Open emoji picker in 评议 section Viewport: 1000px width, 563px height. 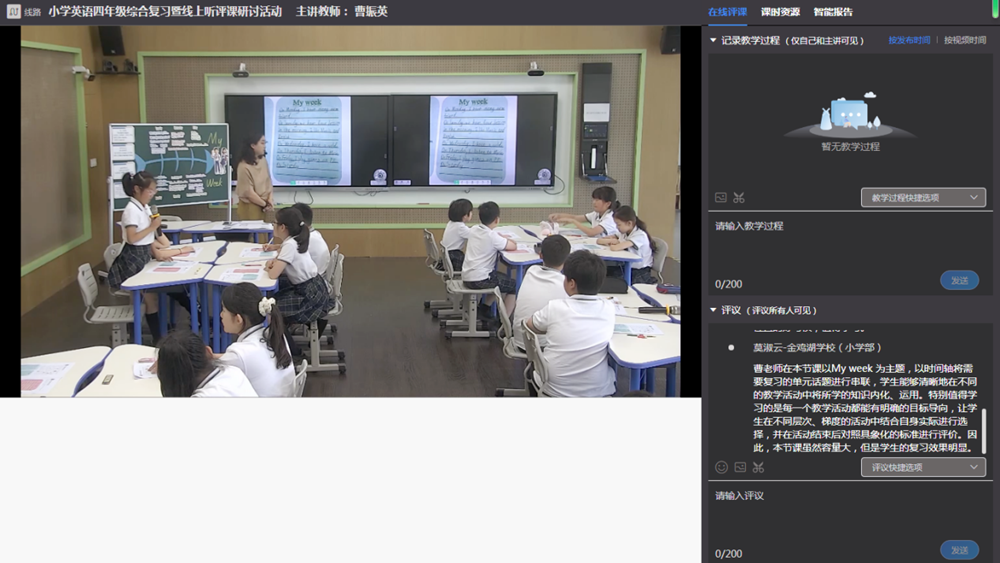click(x=721, y=467)
